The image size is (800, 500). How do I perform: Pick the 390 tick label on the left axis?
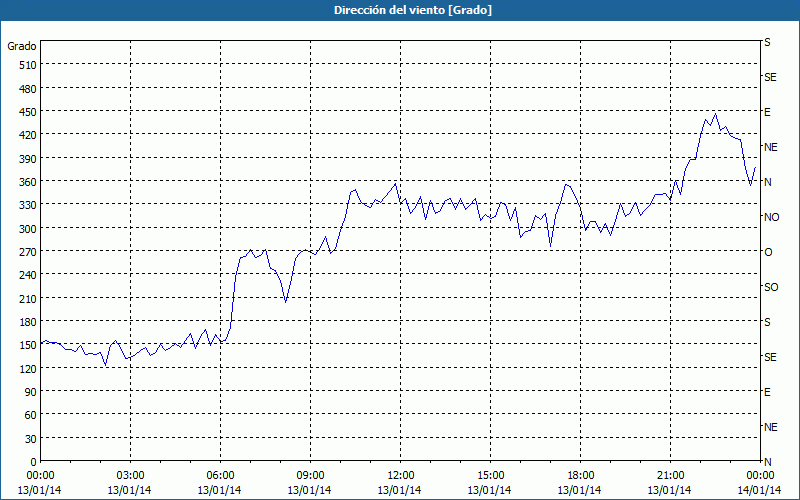click(28, 159)
